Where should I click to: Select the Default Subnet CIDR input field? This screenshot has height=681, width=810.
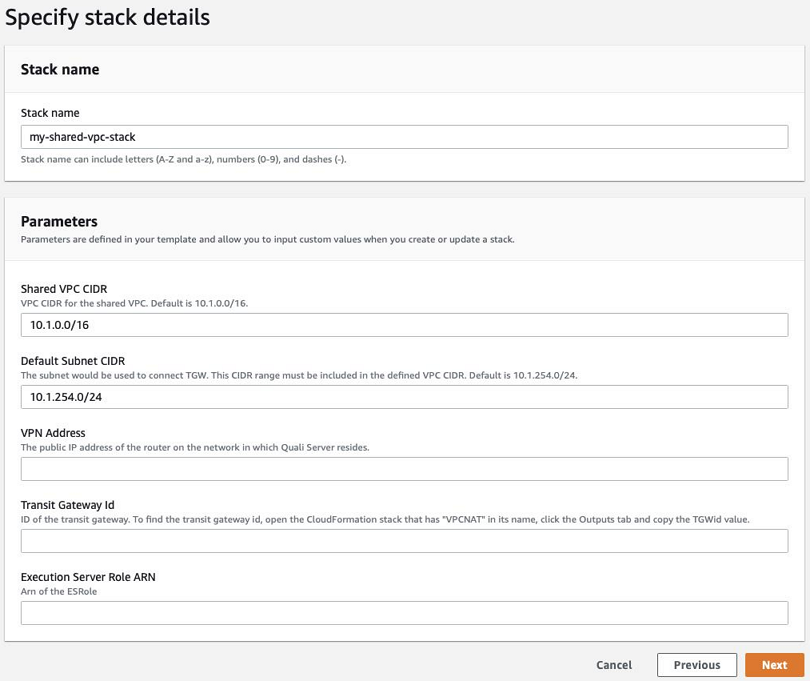point(404,397)
